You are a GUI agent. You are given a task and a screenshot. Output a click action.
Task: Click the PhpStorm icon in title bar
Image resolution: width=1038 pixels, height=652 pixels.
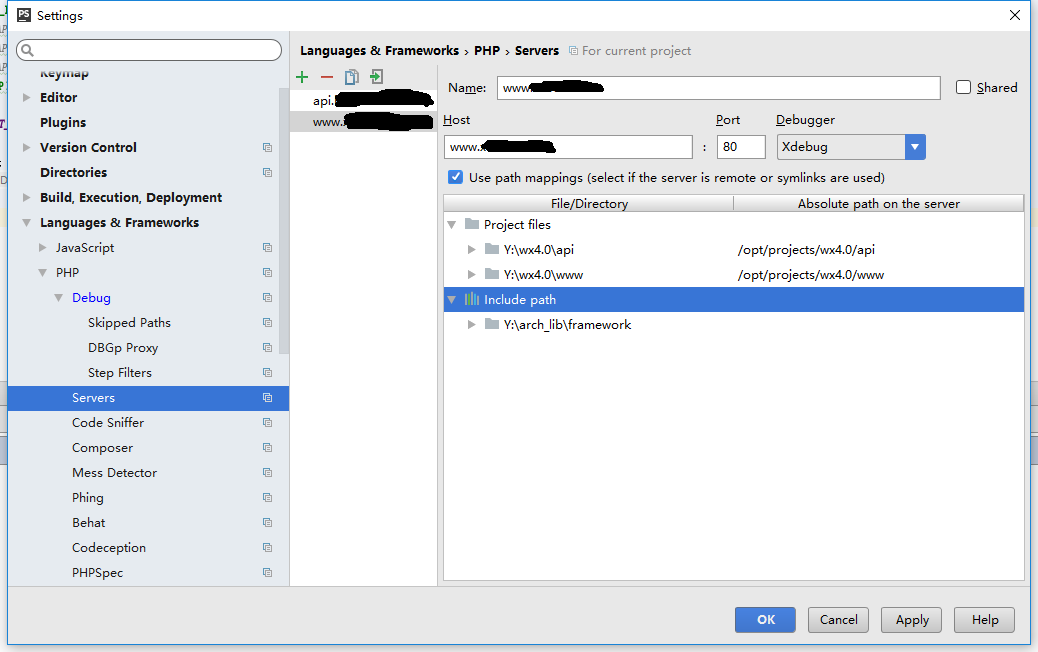coord(24,15)
